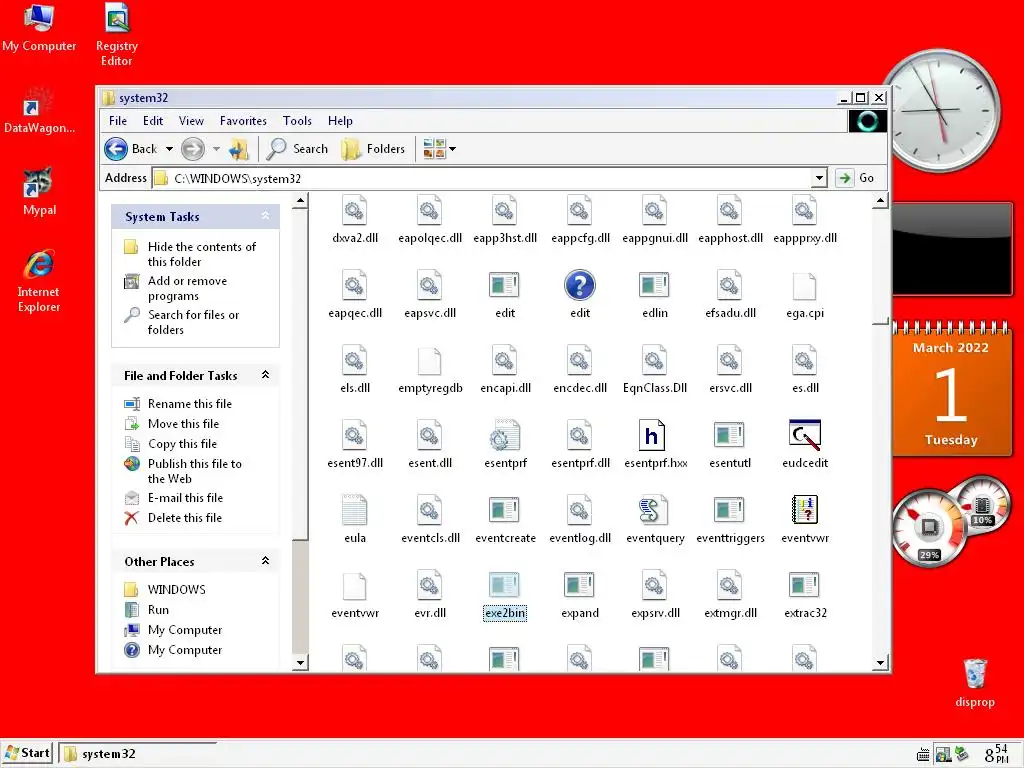1024x768 pixels.
Task: Open the File menu
Action: tap(118, 121)
